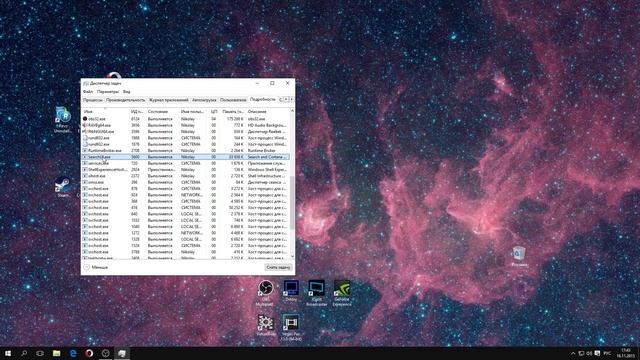
Task: Show hidden system tray icons
Action: tap(573, 353)
